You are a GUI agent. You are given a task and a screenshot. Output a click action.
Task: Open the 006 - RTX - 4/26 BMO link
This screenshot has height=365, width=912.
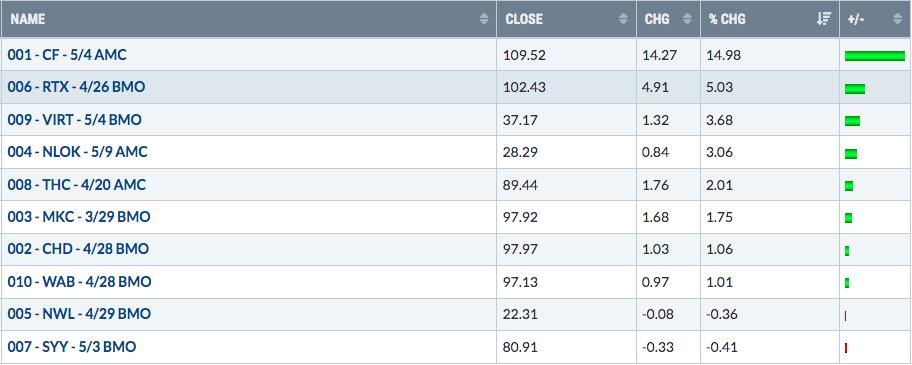pos(76,87)
